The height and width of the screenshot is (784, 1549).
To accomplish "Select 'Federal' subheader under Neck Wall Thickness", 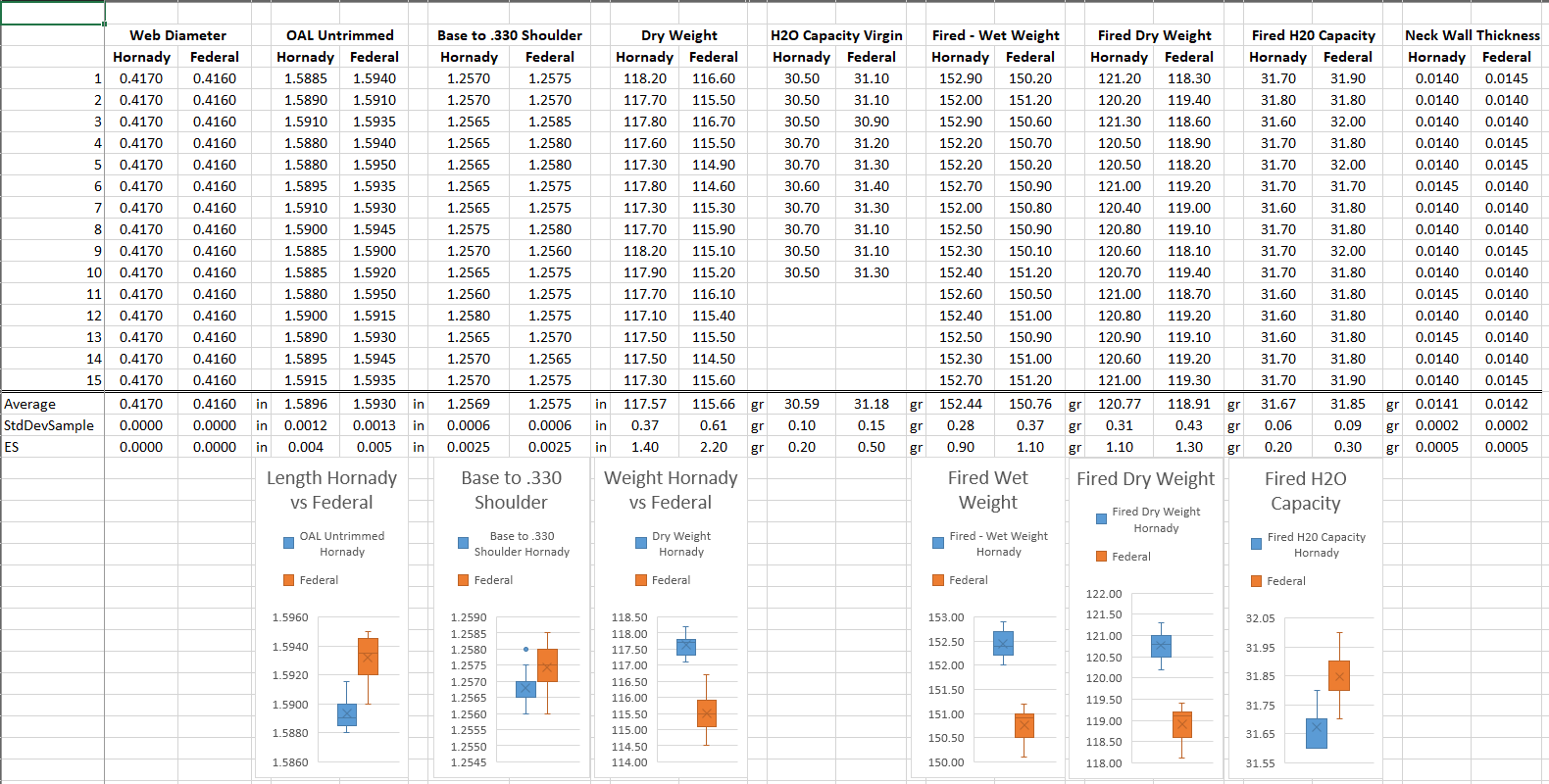I will coord(1506,57).
